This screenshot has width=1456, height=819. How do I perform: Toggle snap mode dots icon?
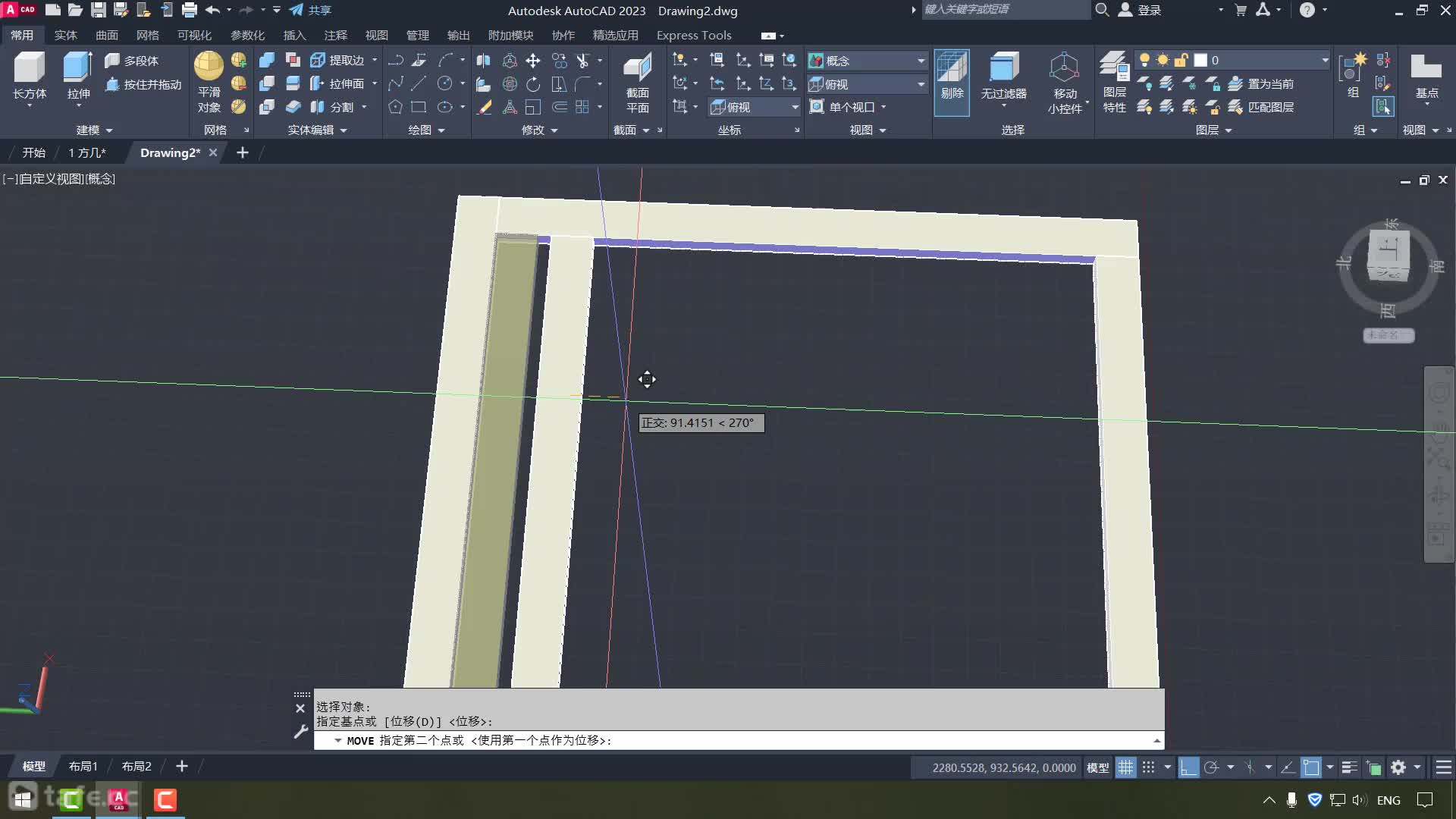pos(1148,767)
